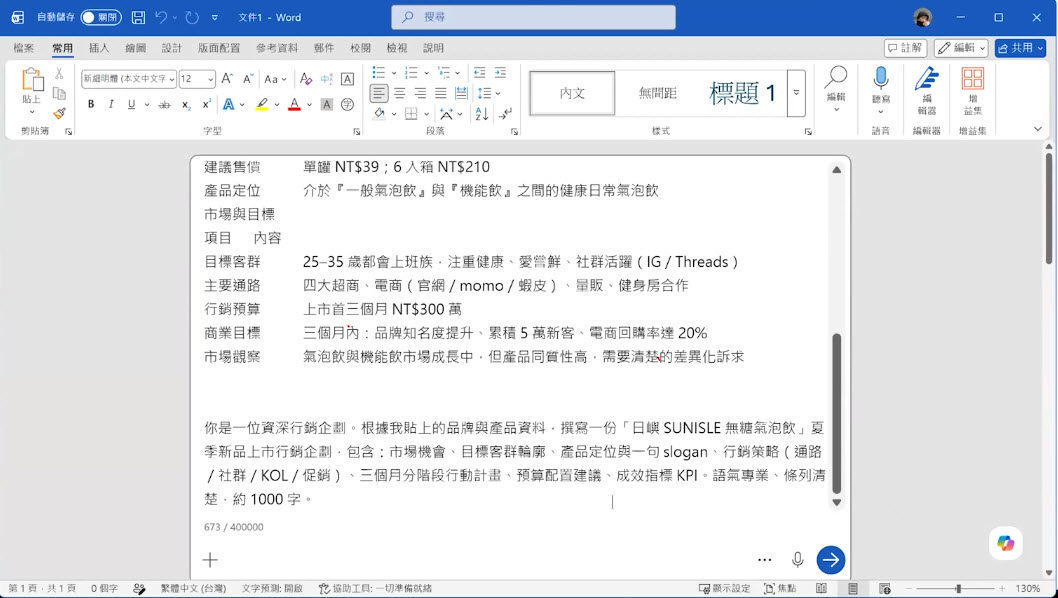Justify the paragraph text

pos(441,93)
